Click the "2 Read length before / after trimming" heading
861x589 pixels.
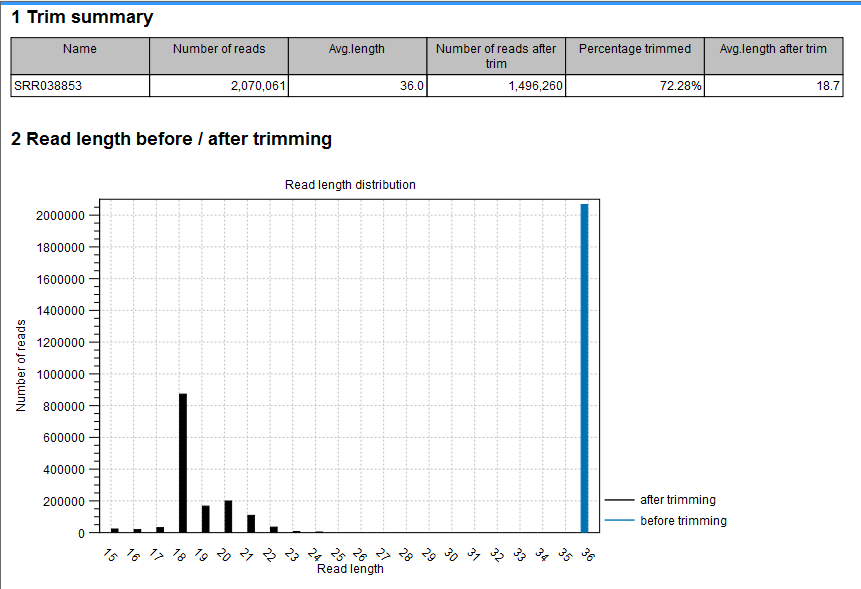(171, 139)
